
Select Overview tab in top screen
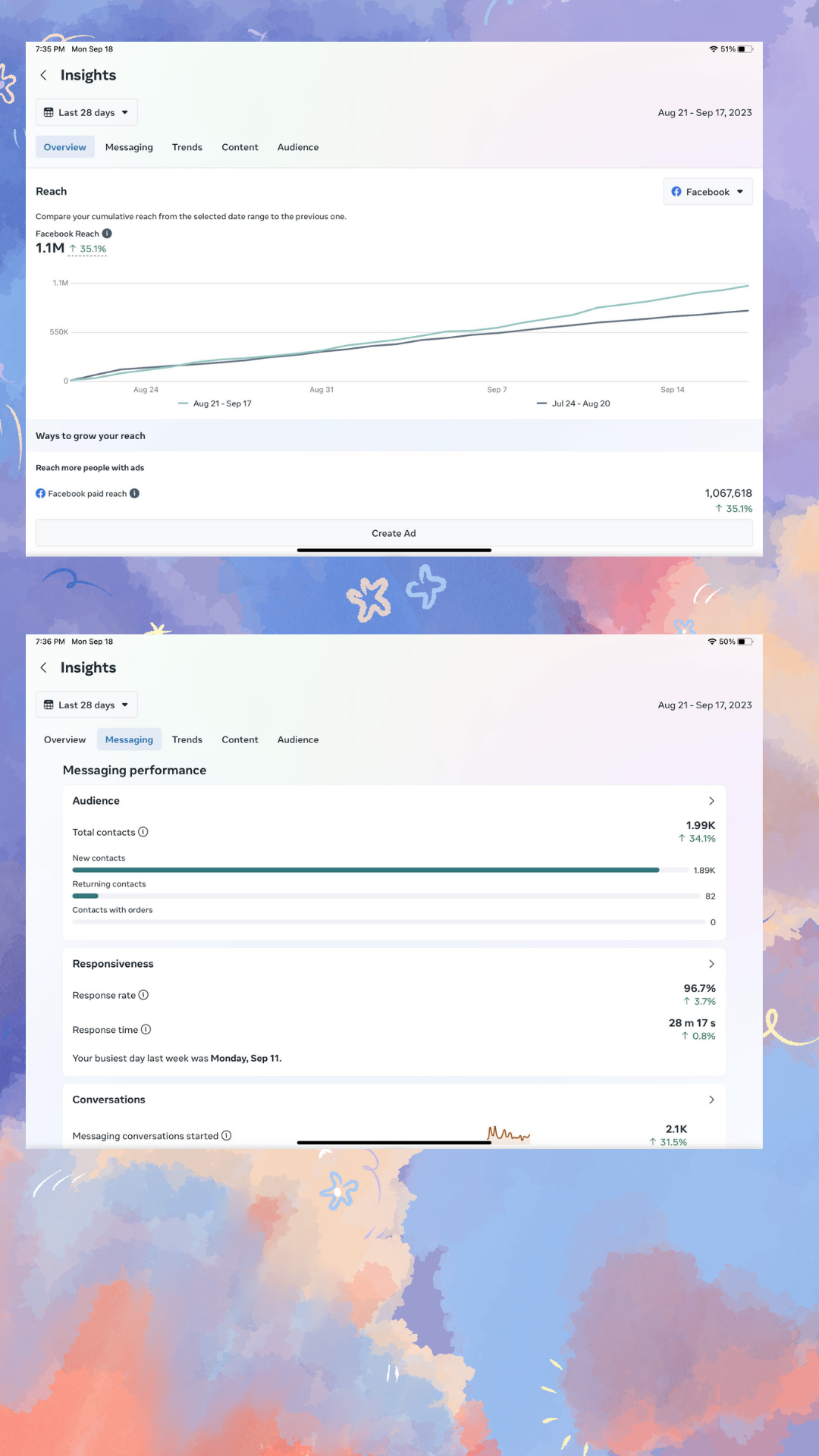[64, 147]
